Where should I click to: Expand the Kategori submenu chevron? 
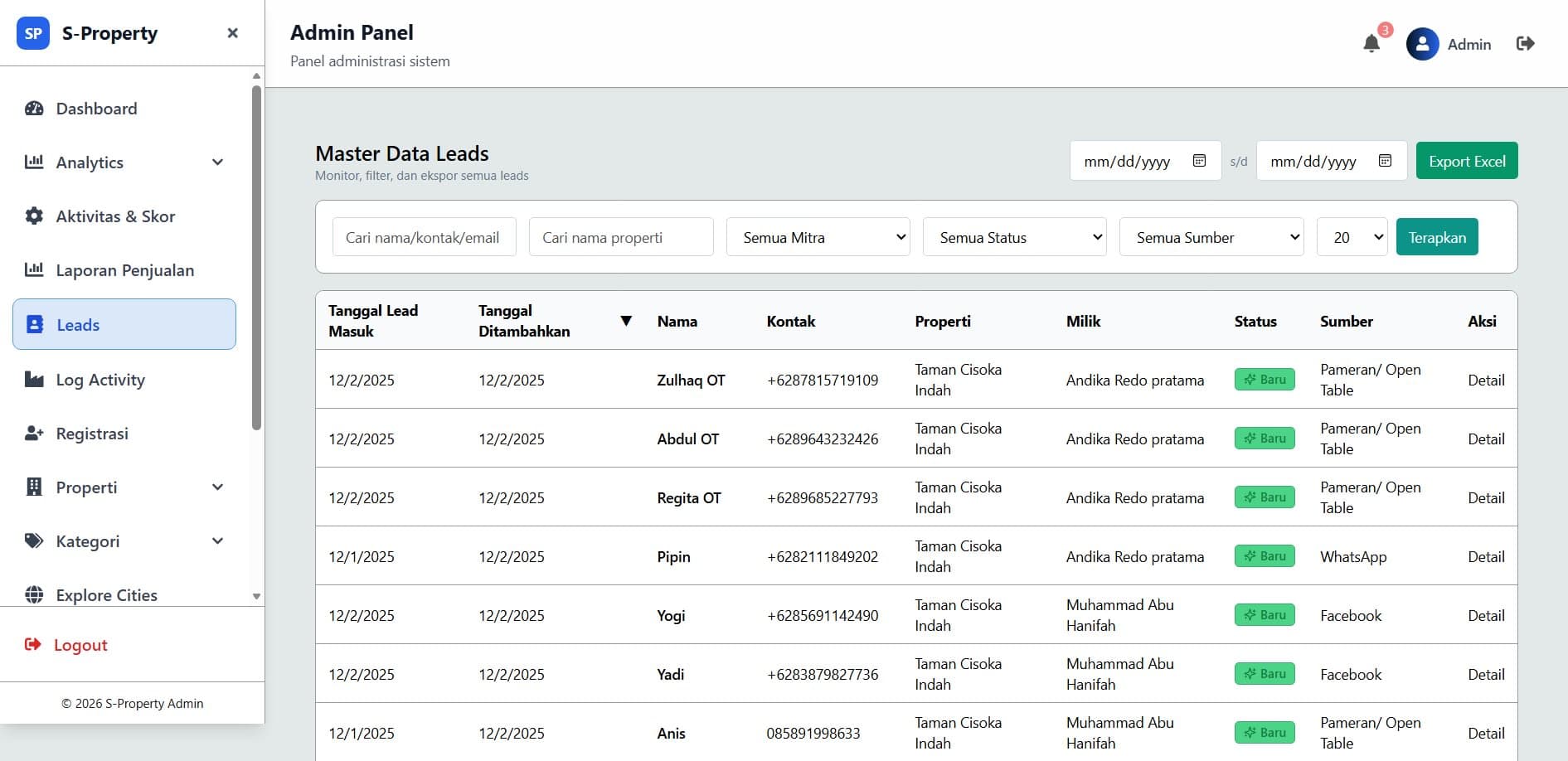[217, 541]
